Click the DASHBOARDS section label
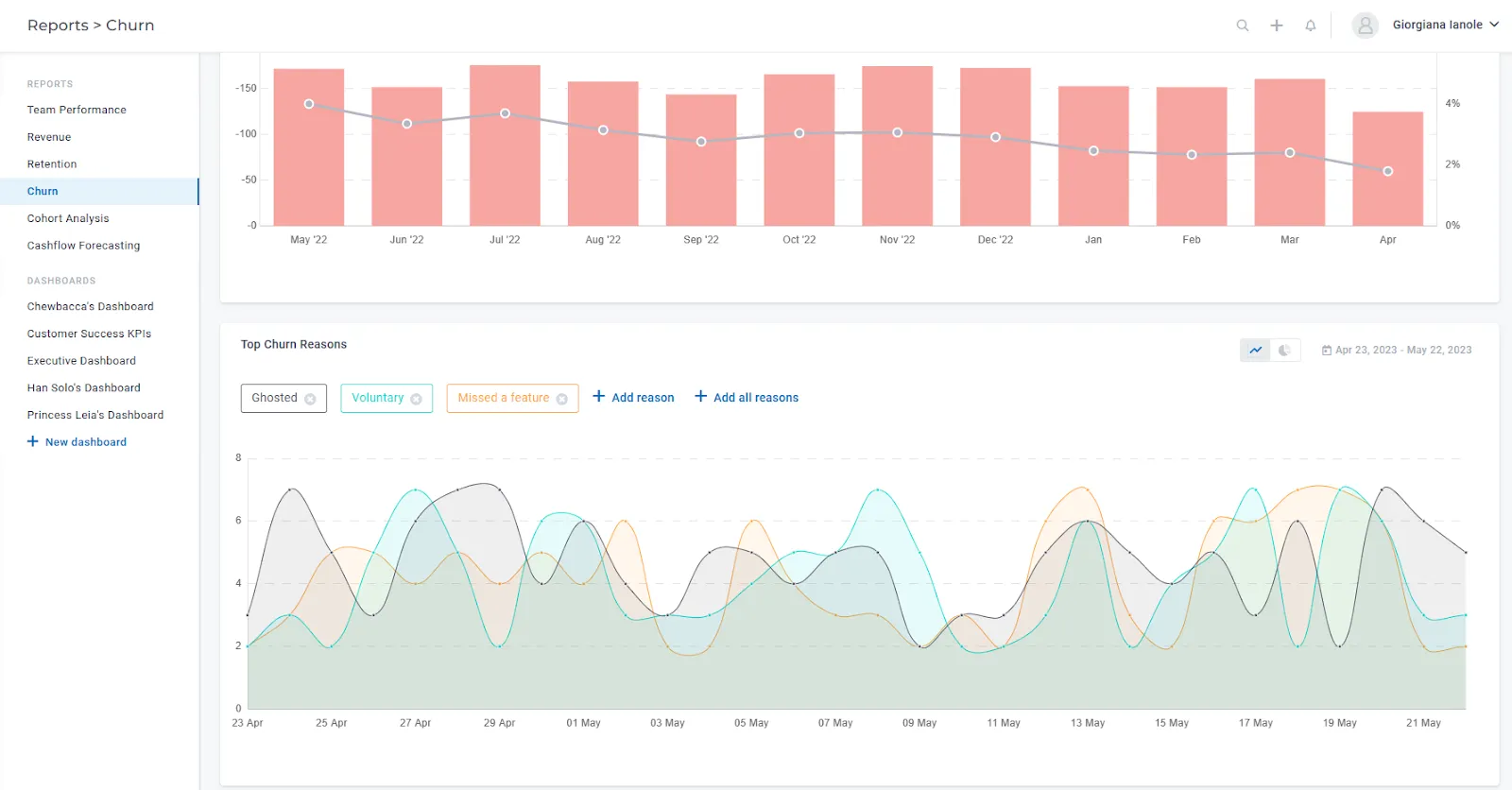Image resolution: width=1512 pixels, height=790 pixels. coord(61,281)
